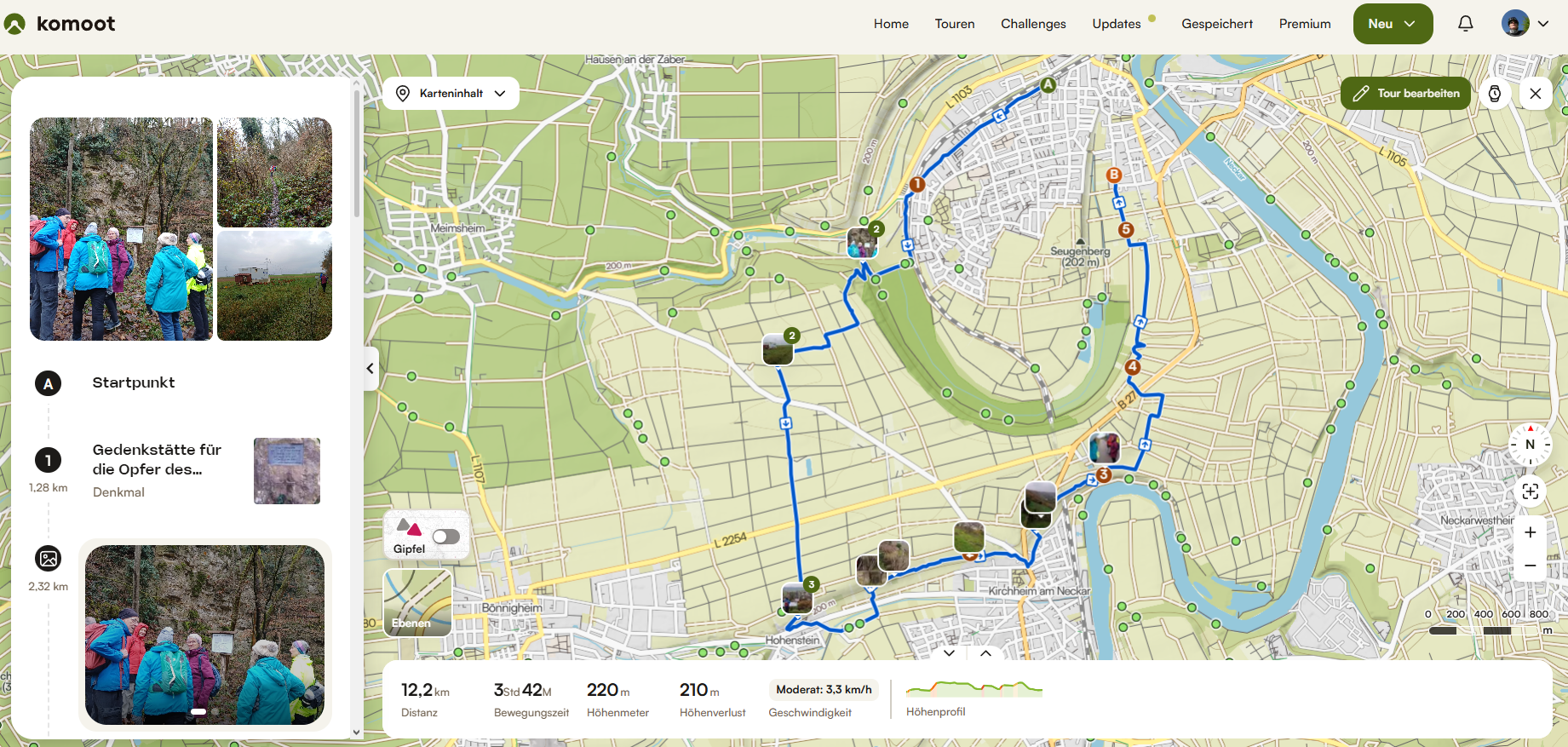Expand the Neu dropdown button
Screen dimensions: 1568x747
[x=1393, y=24]
